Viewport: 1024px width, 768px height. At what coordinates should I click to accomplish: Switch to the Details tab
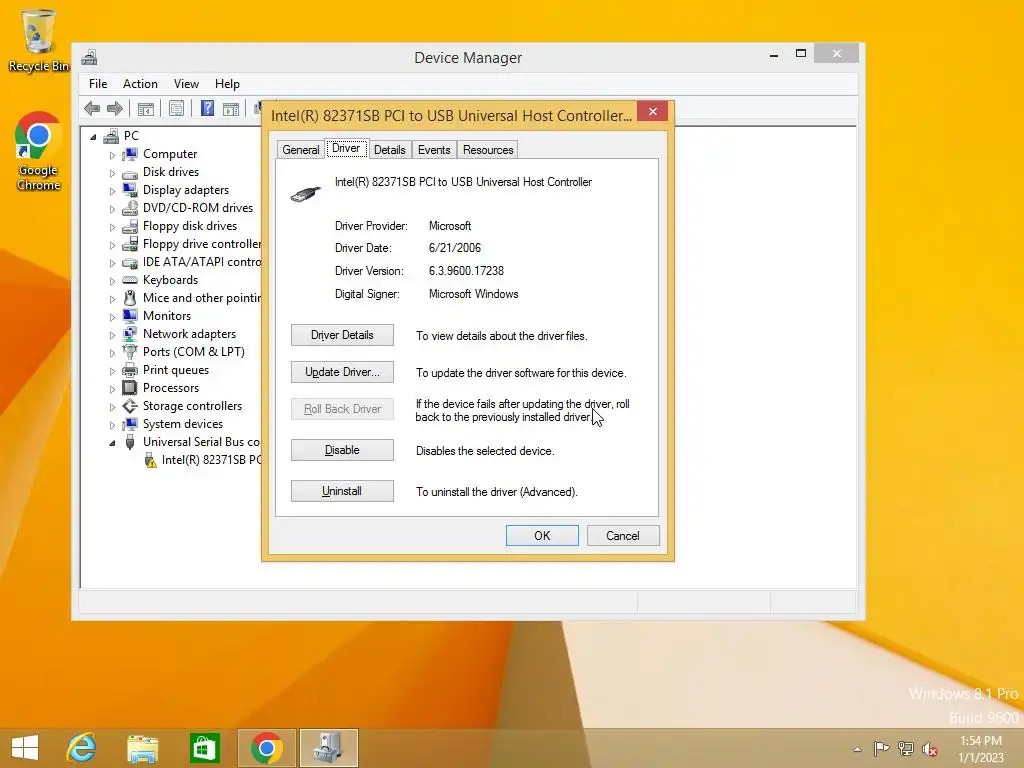point(389,150)
